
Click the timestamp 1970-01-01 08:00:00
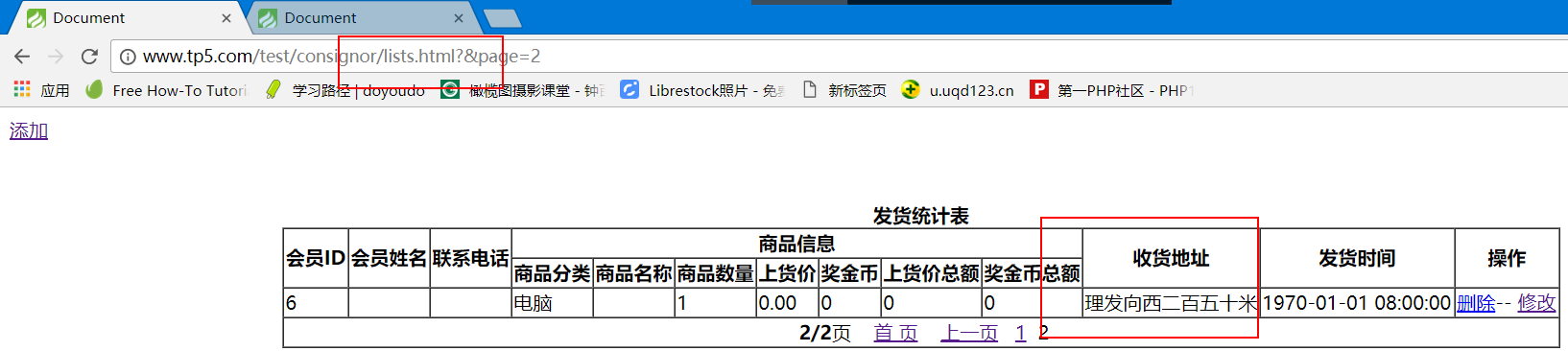pos(1357,303)
